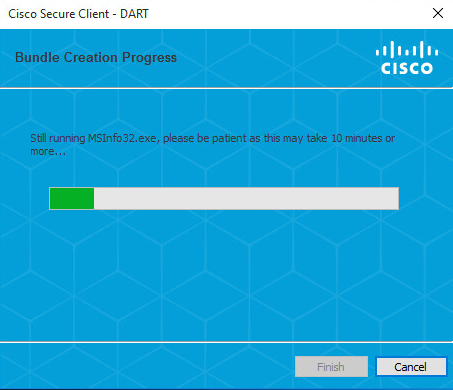Click the Cisco logo in the header
Screen dimensions: 453x390
[x=407, y=58]
